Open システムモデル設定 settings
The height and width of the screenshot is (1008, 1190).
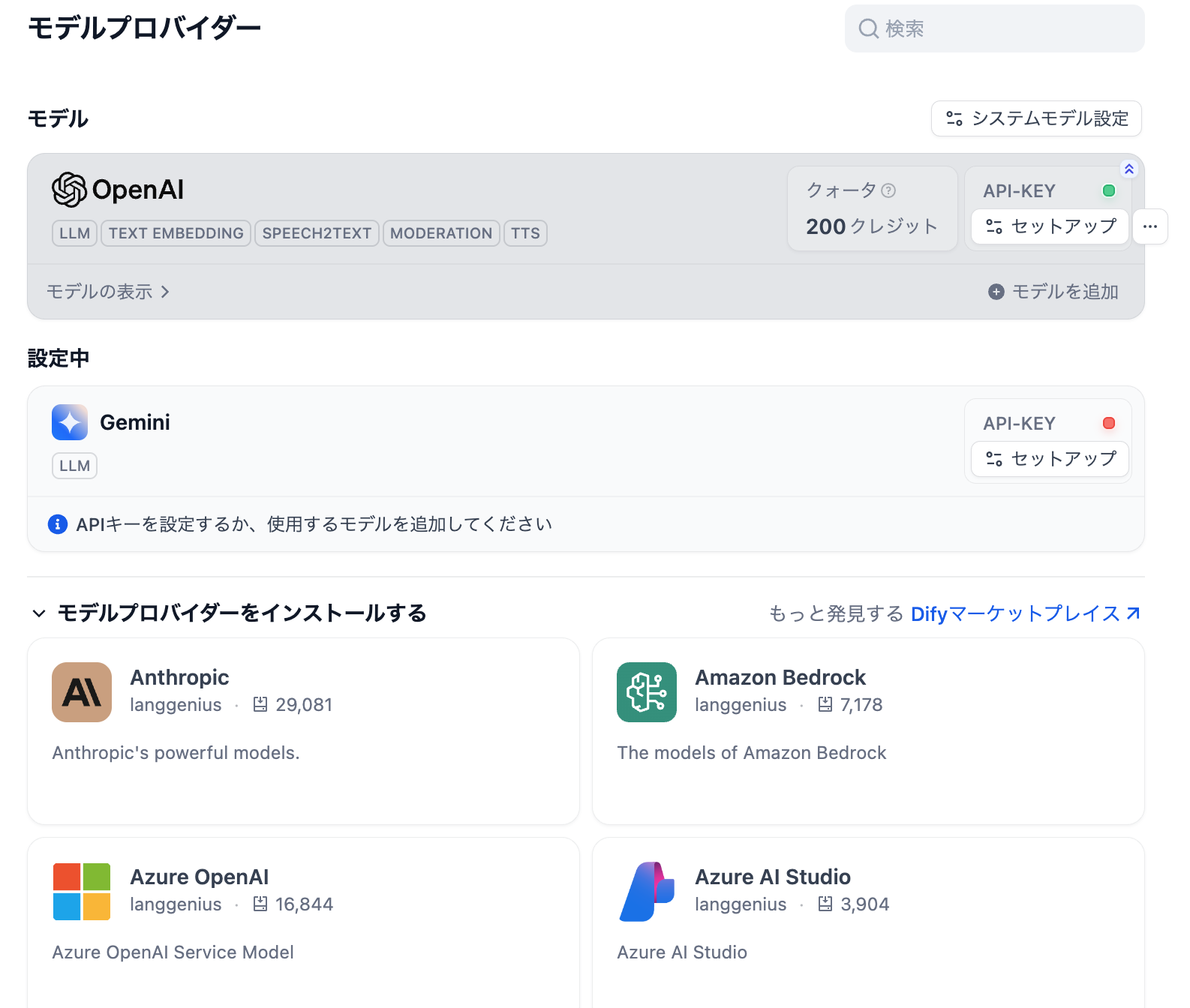1036,118
